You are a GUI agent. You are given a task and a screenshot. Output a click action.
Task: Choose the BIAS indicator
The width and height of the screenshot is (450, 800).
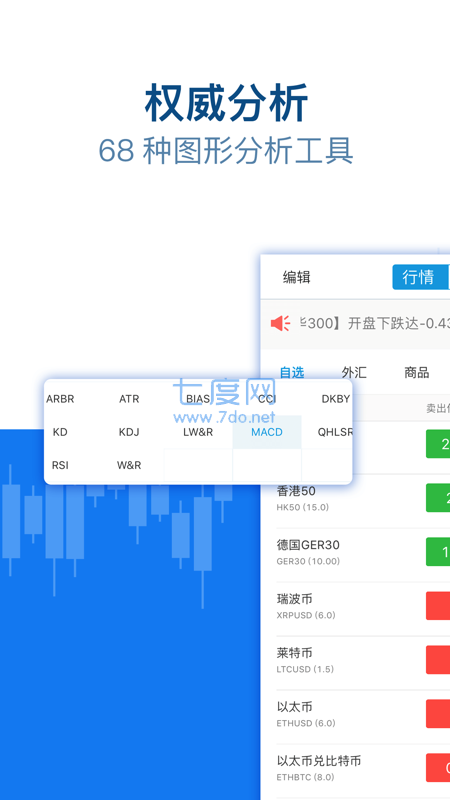(x=198, y=399)
